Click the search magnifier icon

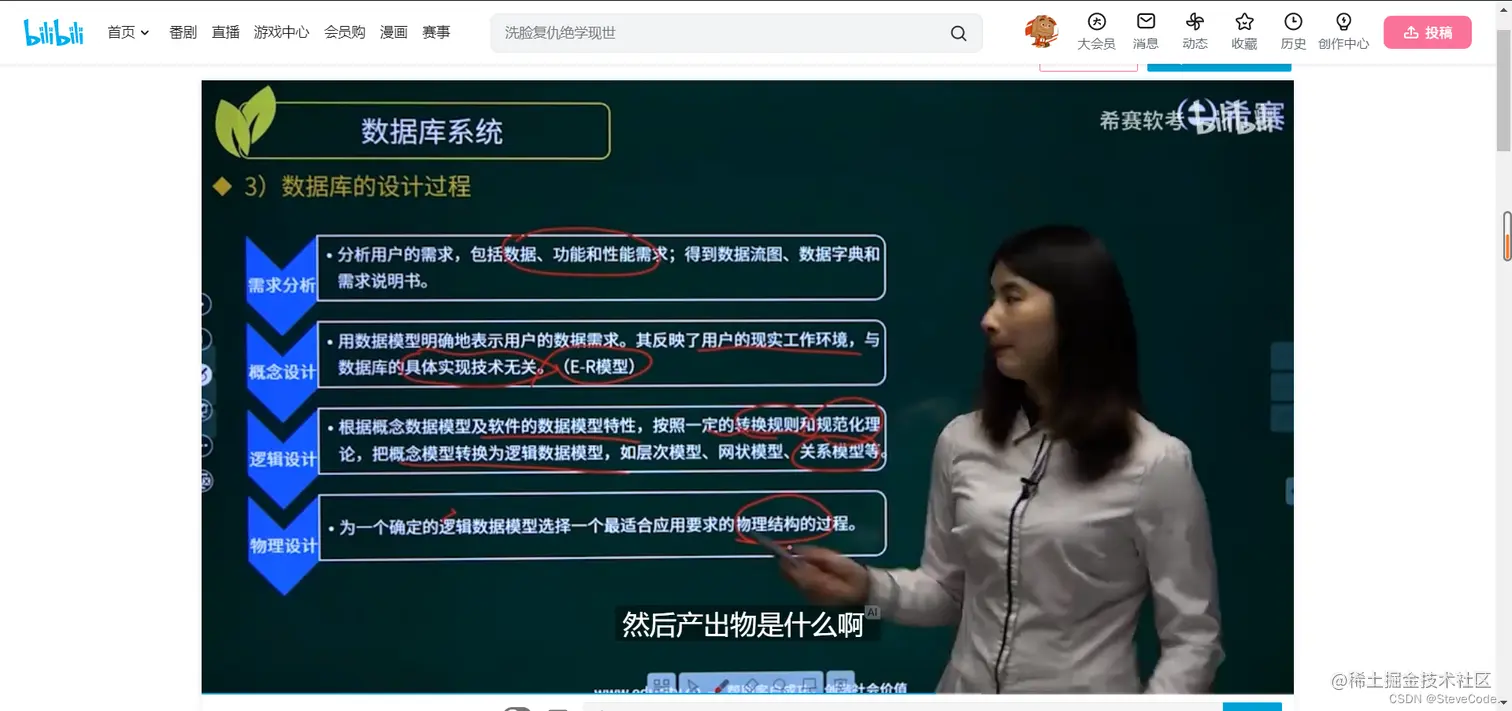pos(957,33)
